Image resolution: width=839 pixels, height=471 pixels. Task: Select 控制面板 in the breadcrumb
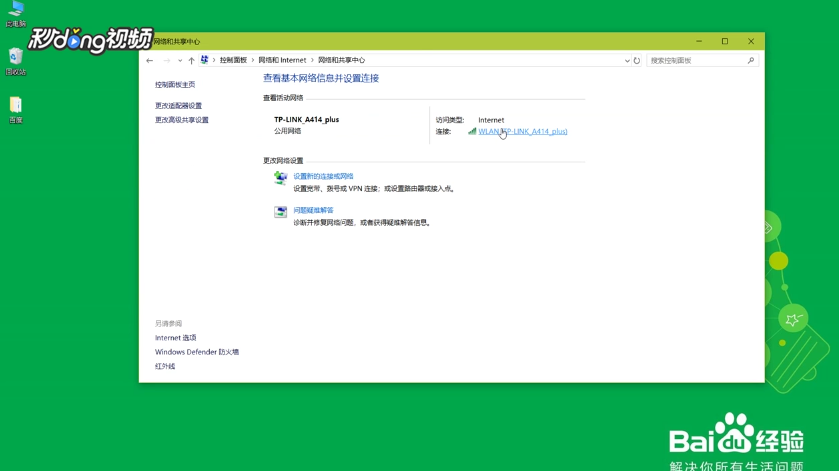(233, 60)
